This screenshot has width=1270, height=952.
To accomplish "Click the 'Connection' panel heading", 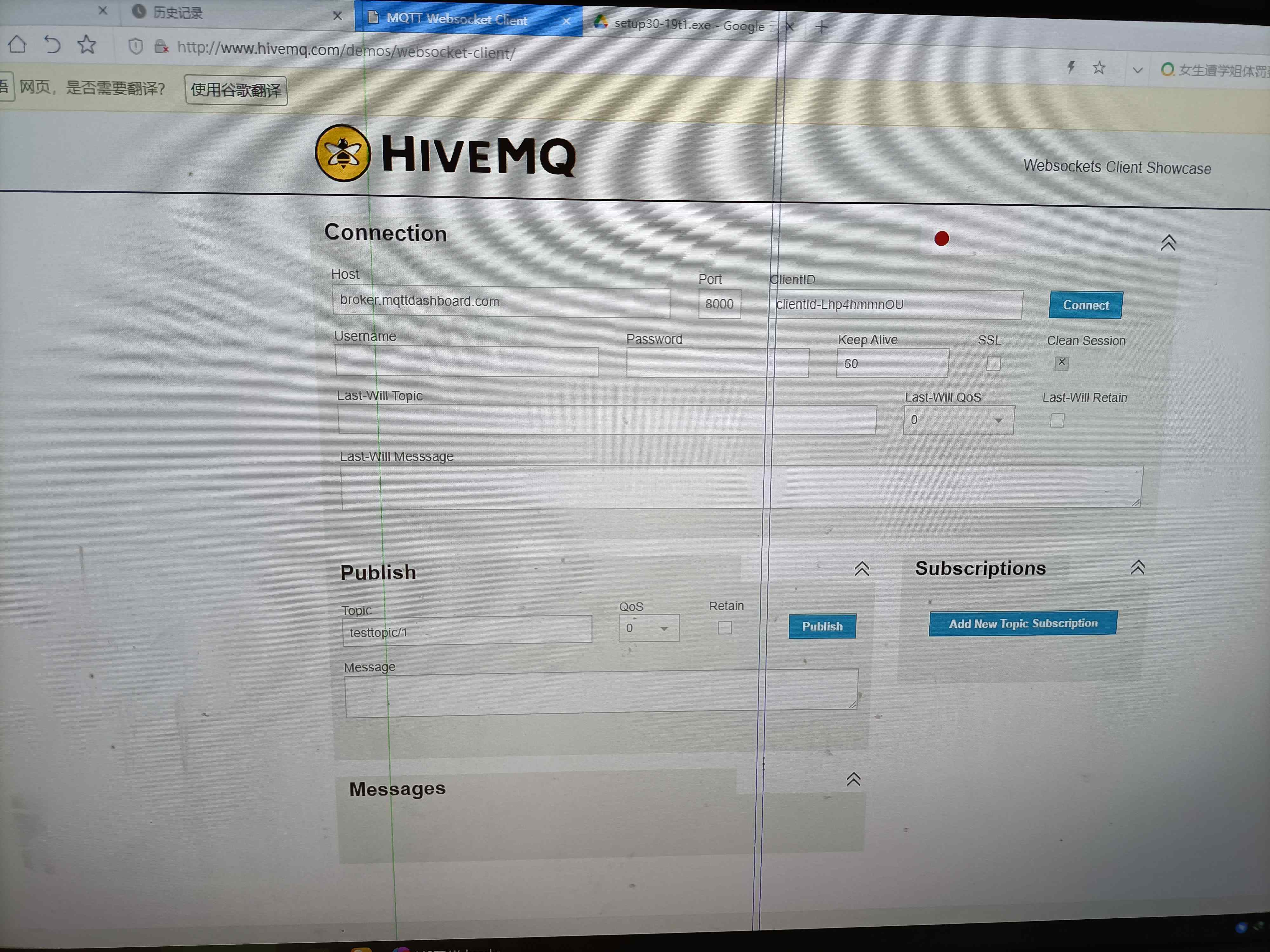I will click(386, 232).
